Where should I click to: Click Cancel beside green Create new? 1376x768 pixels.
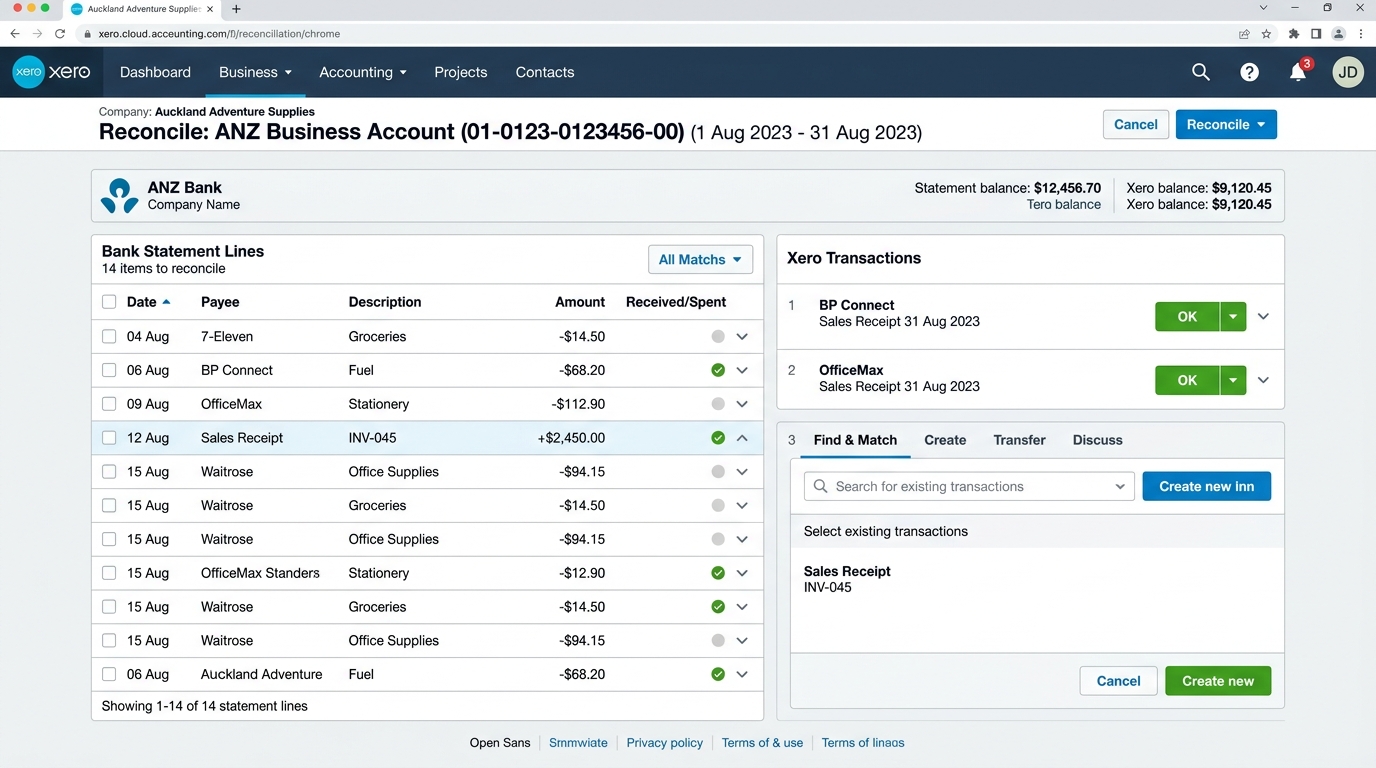(1118, 681)
